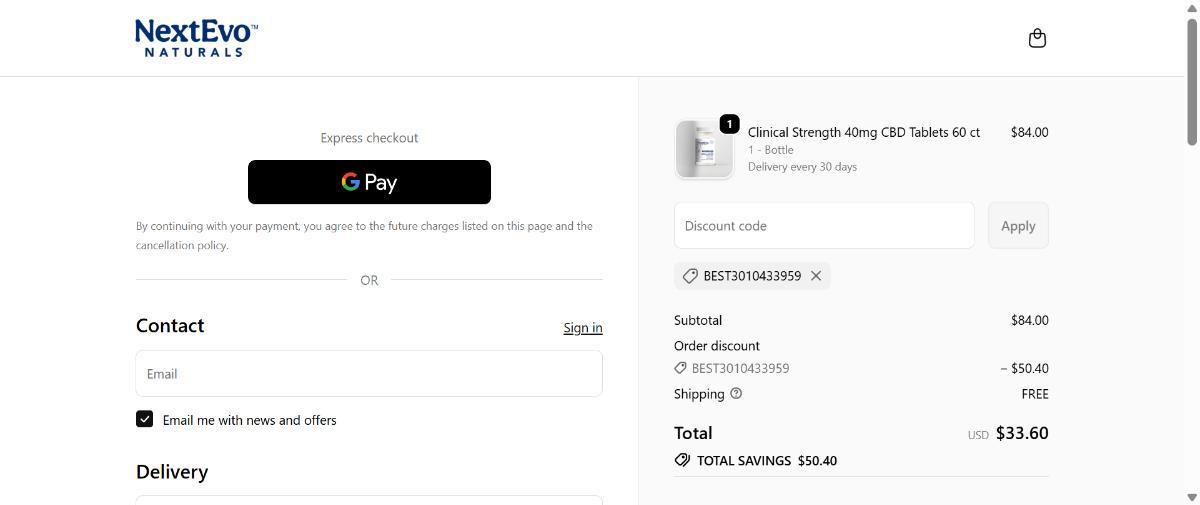The image size is (1200, 505).
Task: Click the applied discount tag icon
Action: click(690, 276)
